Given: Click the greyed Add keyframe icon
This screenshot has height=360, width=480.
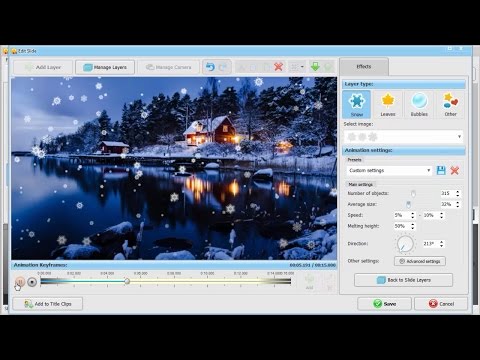Looking at the screenshot, I should click(309, 282).
